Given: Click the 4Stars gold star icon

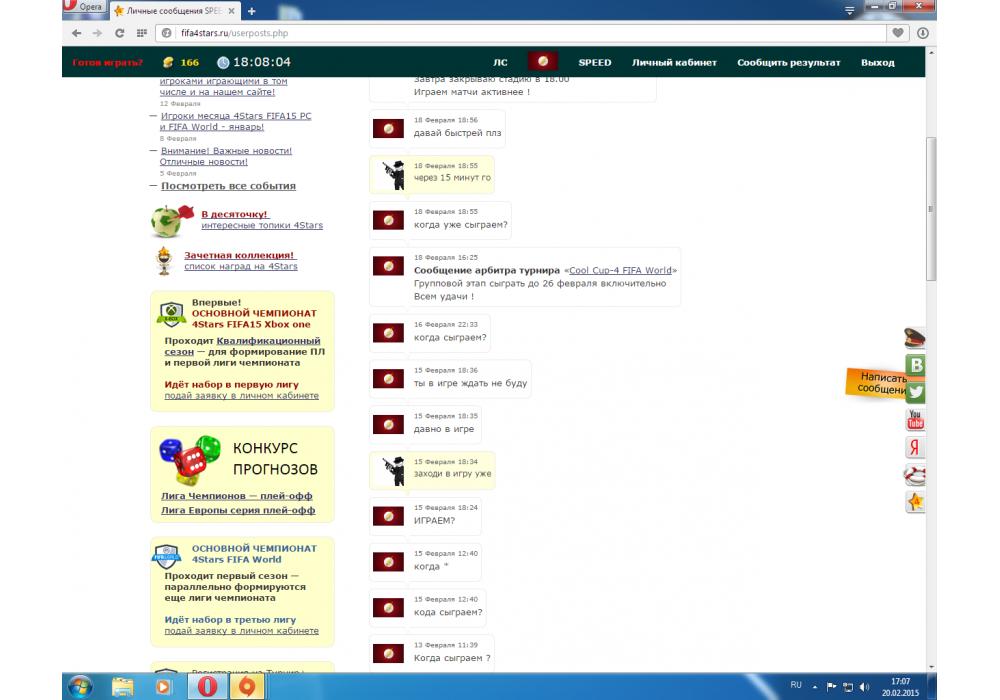Looking at the screenshot, I should [x=915, y=502].
